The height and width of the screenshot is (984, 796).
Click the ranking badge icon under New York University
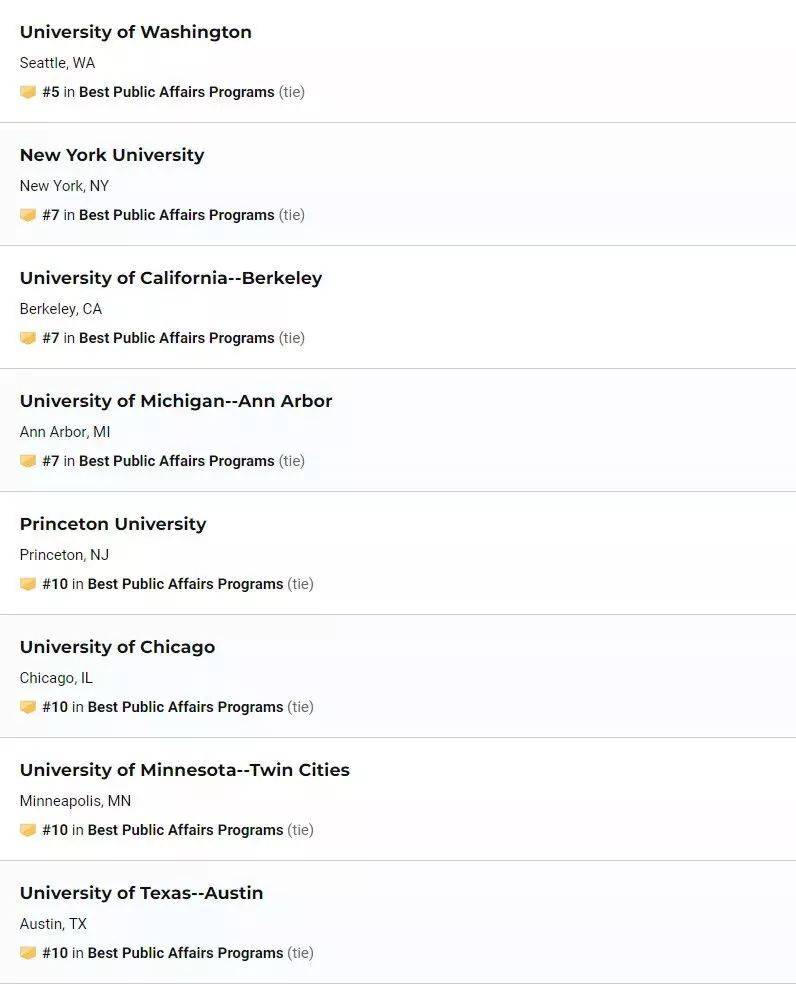(x=28, y=215)
